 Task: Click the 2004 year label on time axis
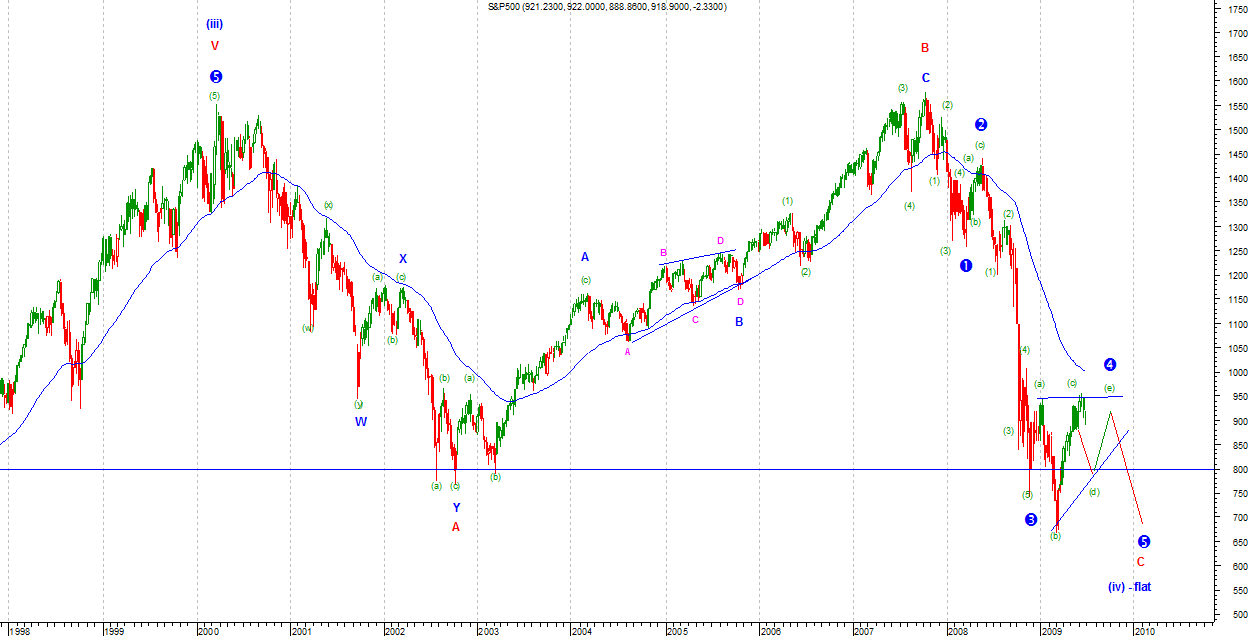[x=581, y=631]
